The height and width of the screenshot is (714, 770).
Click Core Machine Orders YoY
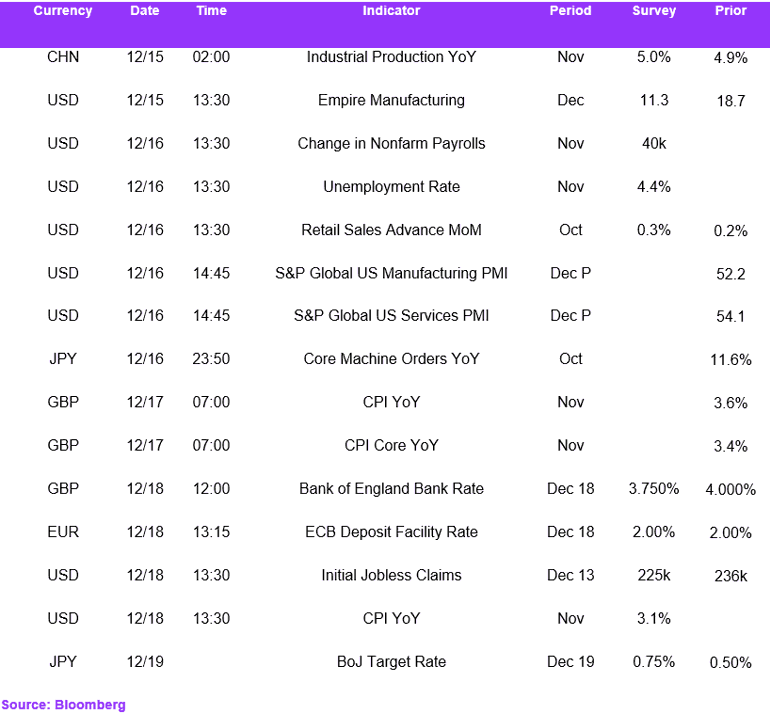[x=391, y=359]
